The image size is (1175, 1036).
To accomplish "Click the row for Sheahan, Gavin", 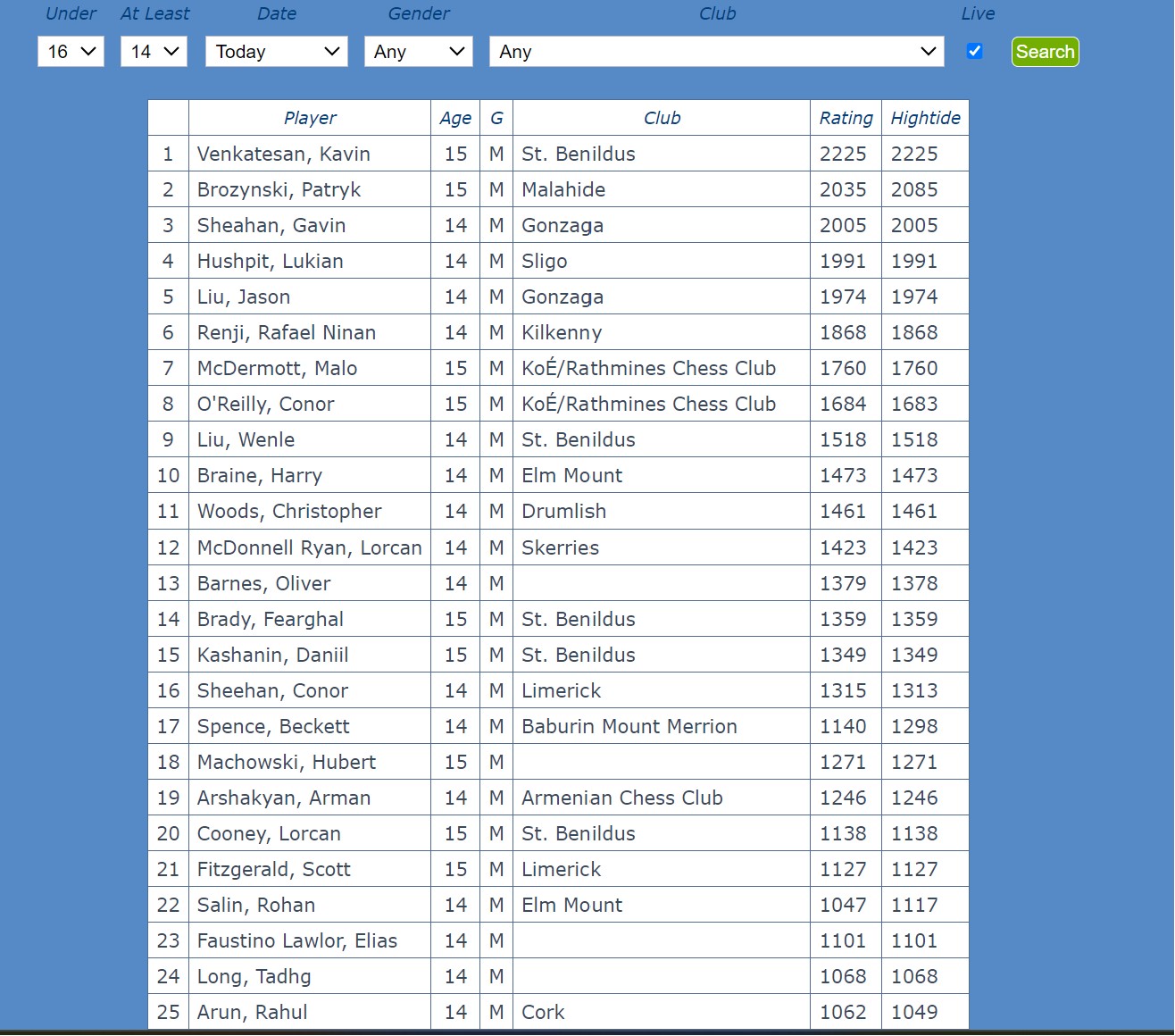I will click(271, 224).
